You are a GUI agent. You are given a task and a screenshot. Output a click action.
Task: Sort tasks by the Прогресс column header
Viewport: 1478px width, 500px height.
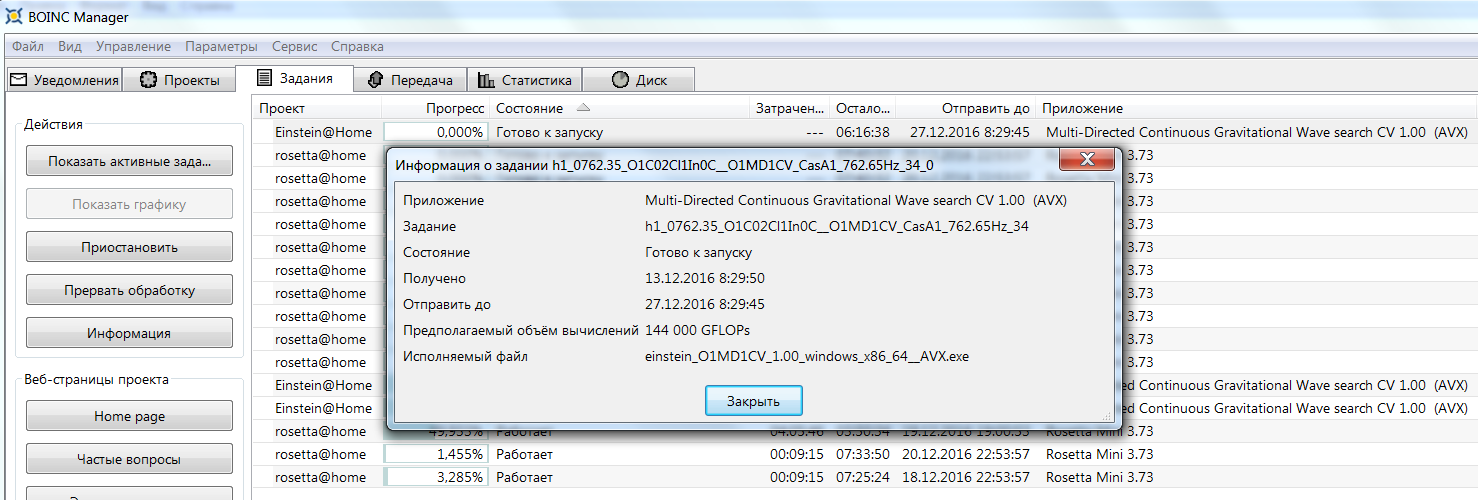pos(436,108)
